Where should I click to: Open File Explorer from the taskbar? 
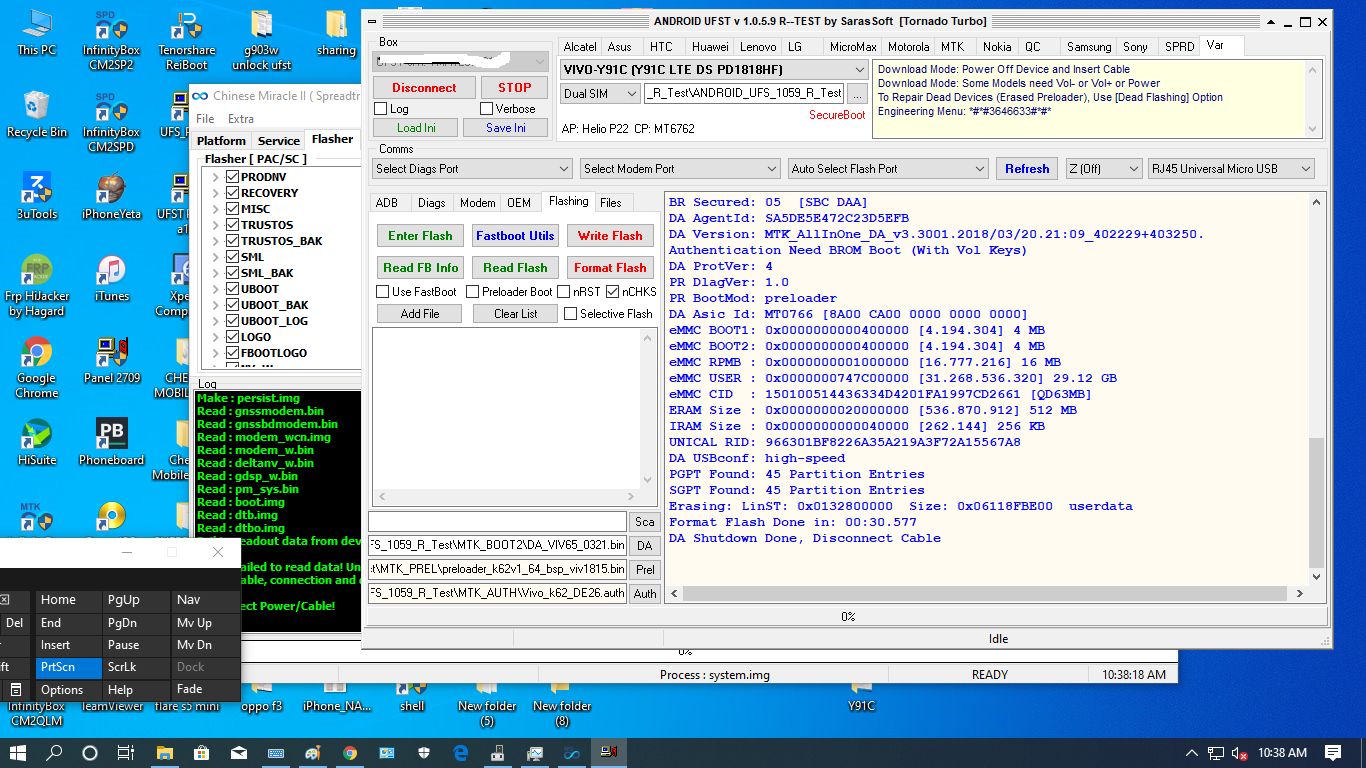click(x=164, y=753)
